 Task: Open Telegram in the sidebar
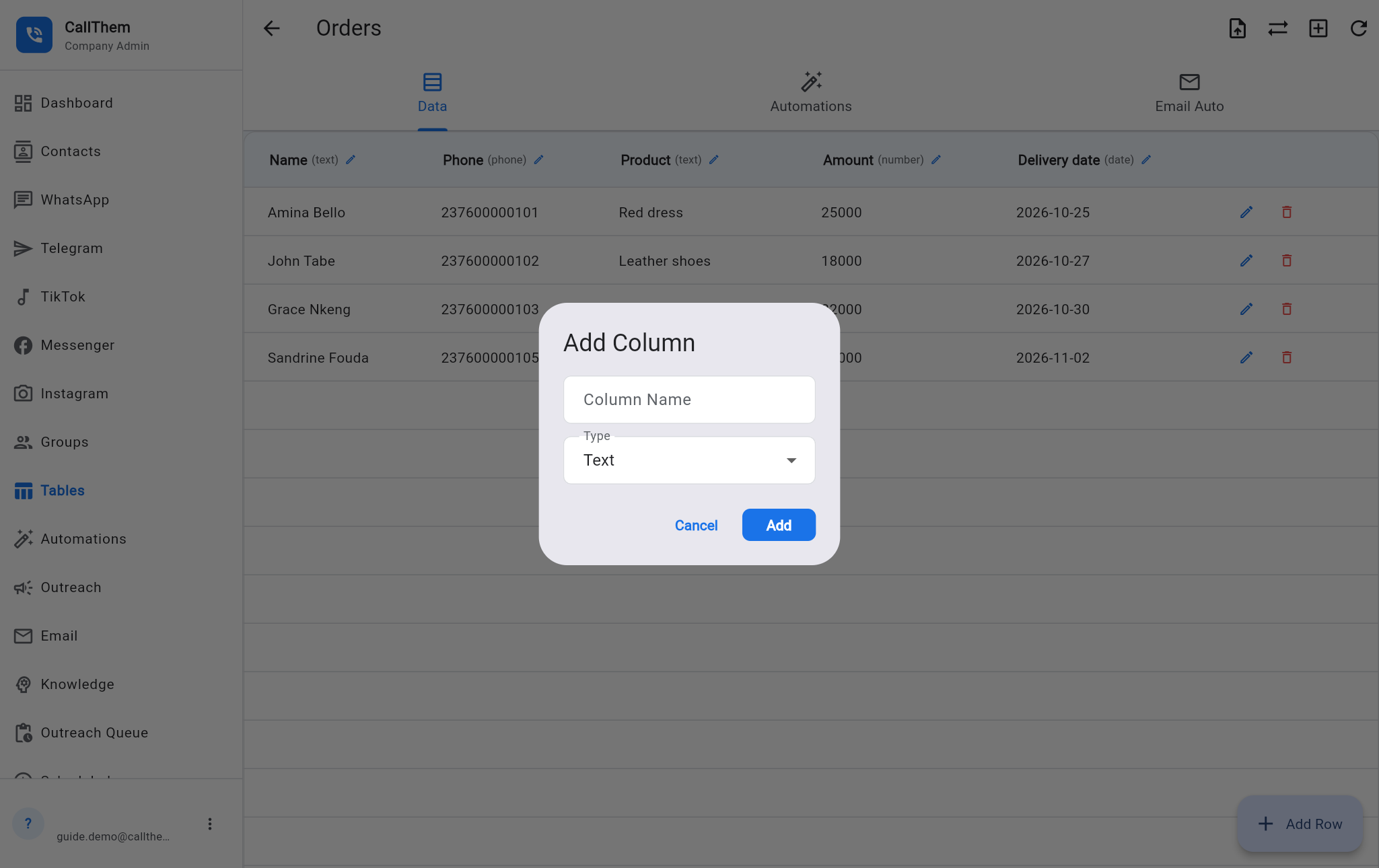click(121, 248)
